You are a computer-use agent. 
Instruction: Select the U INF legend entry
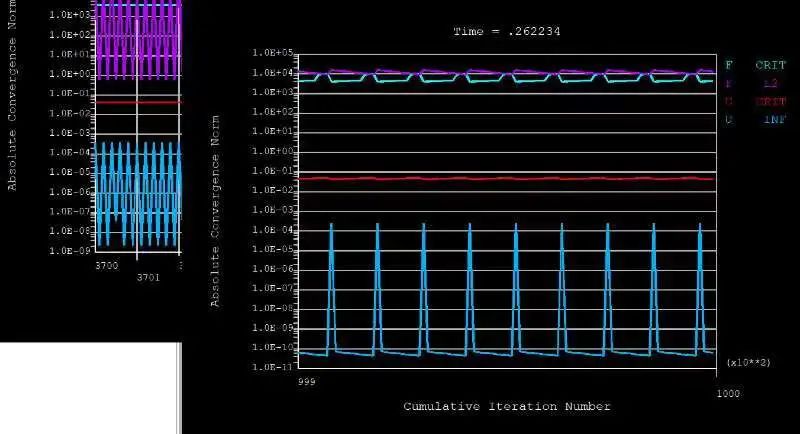click(756, 119)
